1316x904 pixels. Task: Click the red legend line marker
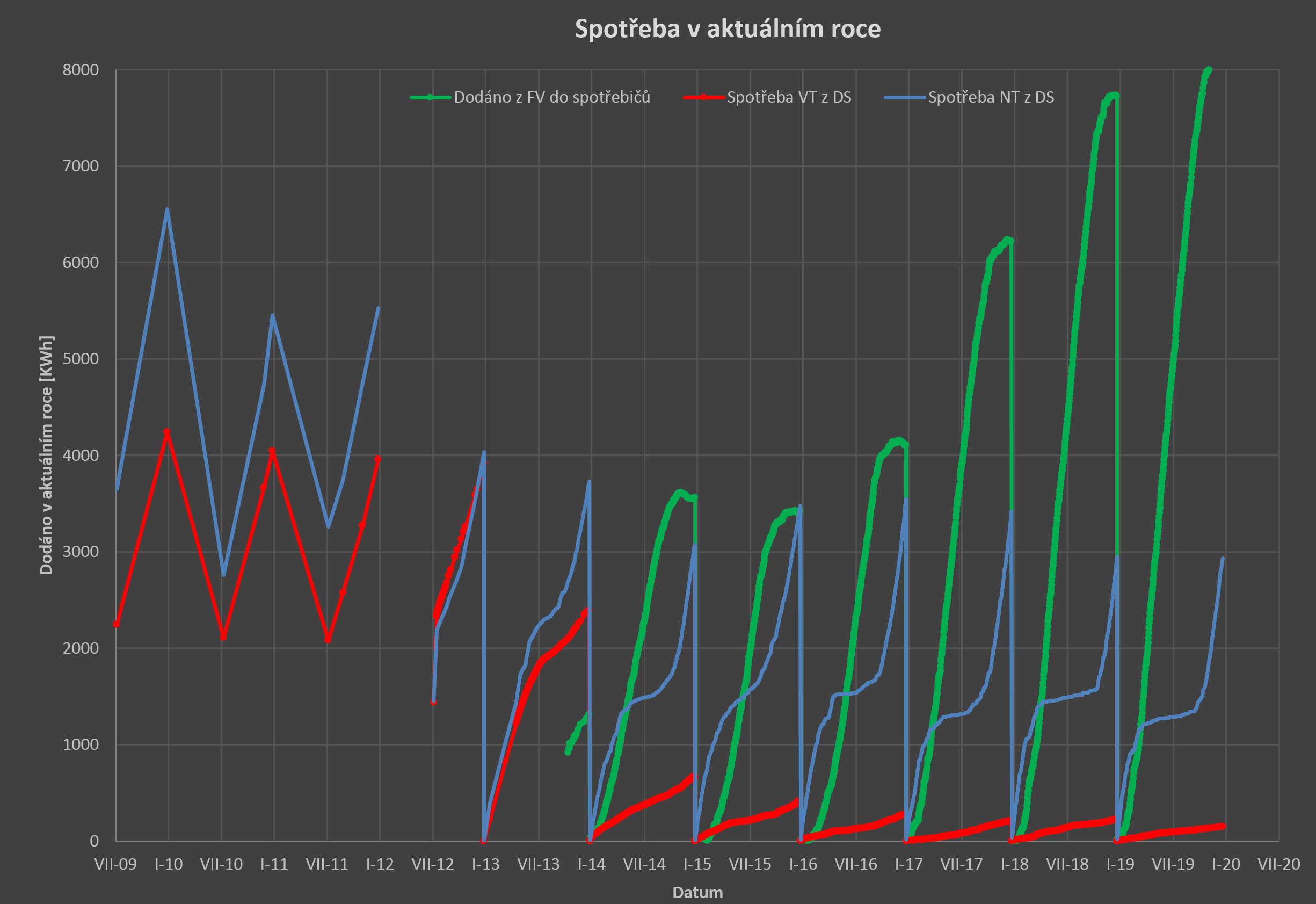703,97
